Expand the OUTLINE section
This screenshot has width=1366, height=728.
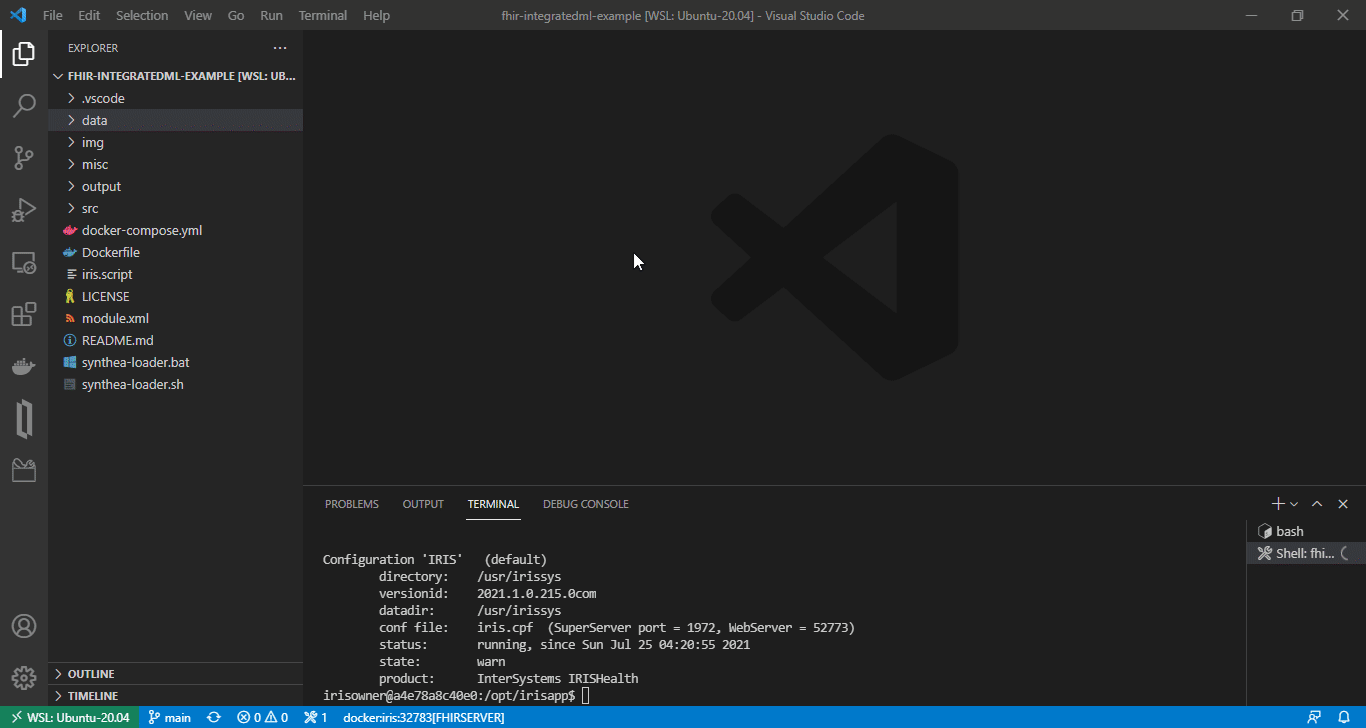(x=90, y=674)
